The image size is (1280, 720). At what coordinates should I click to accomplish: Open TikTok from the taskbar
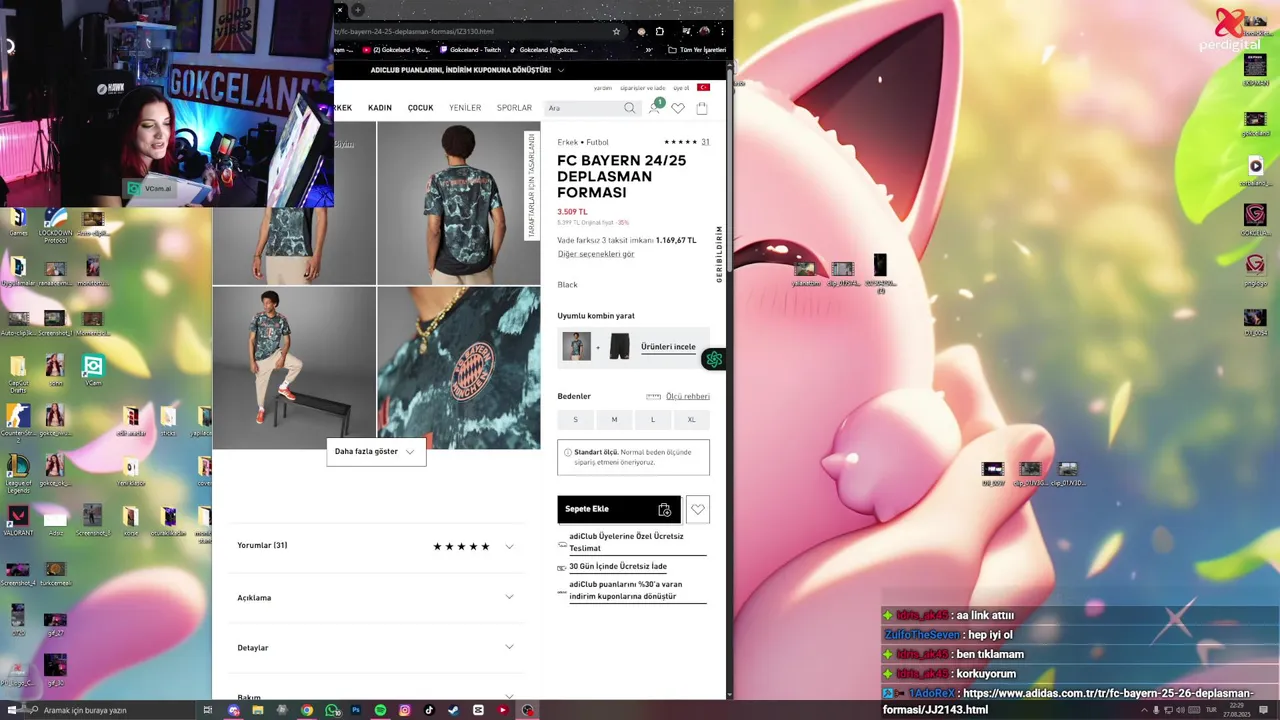[x=429, y=710]
